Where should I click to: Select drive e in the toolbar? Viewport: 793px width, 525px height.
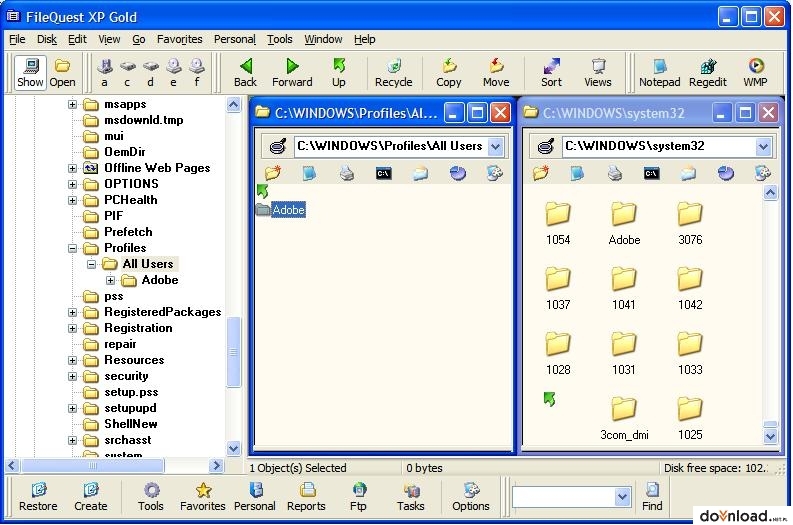[173, 73]
